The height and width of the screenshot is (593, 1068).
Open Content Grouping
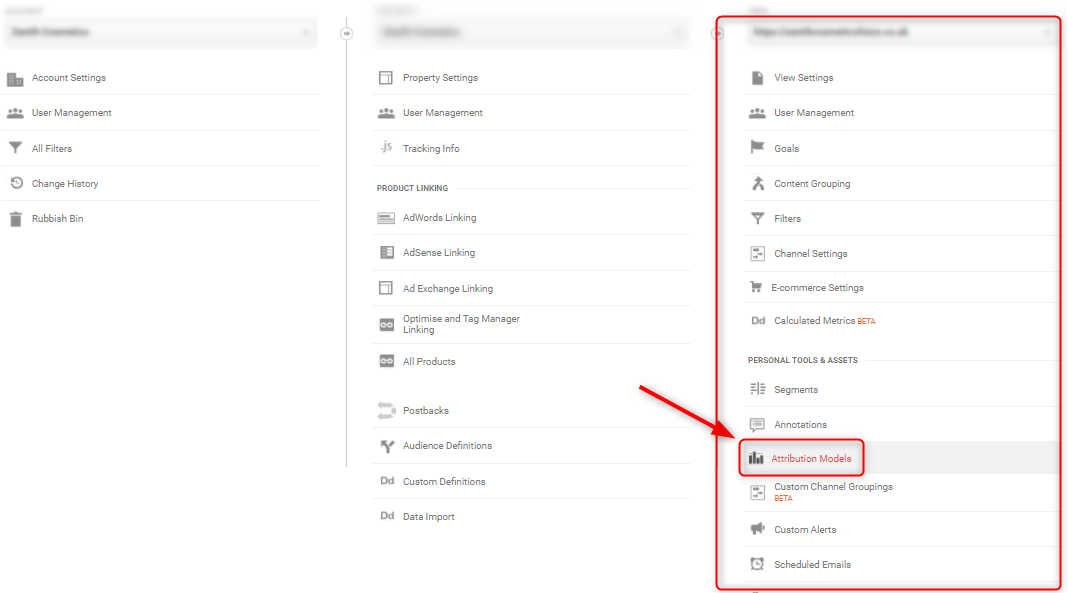(812, 184)
